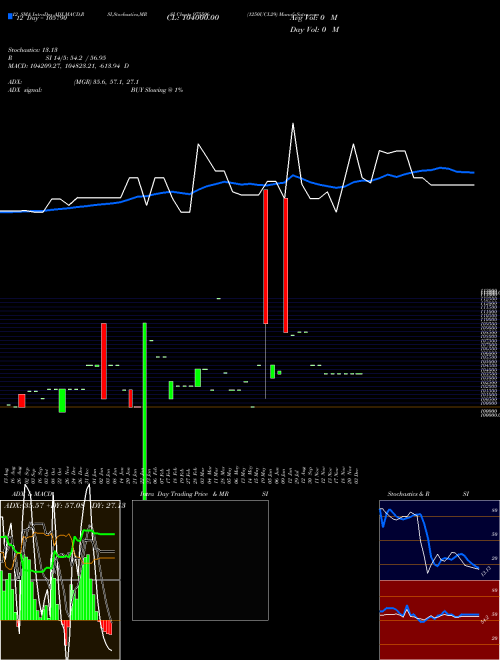Click the ADX (MGR) 35.6, 57.1, 27.1 values
500x660 pixels.
tap(106, 82)
